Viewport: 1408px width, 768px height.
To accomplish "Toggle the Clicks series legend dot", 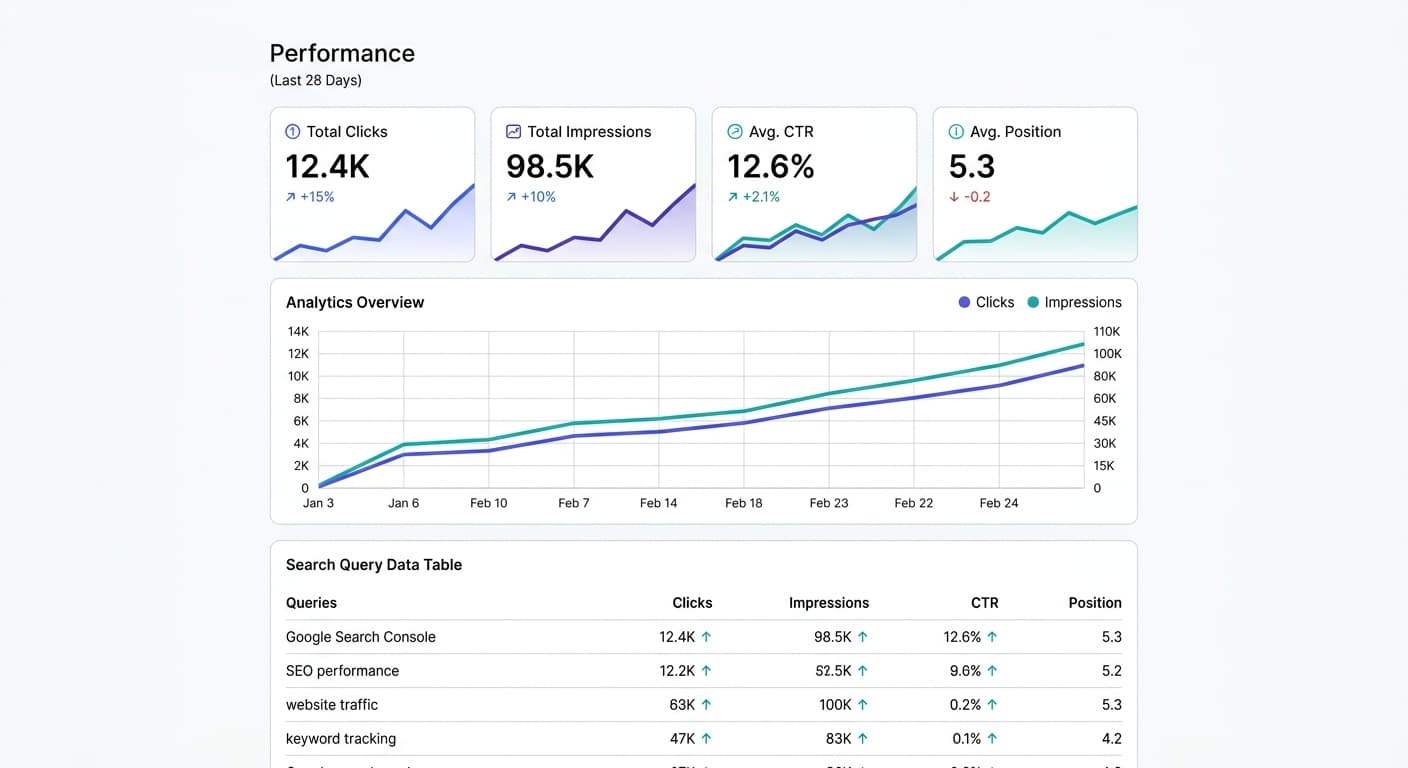I will pyautogui.click(x=964, y=302).
